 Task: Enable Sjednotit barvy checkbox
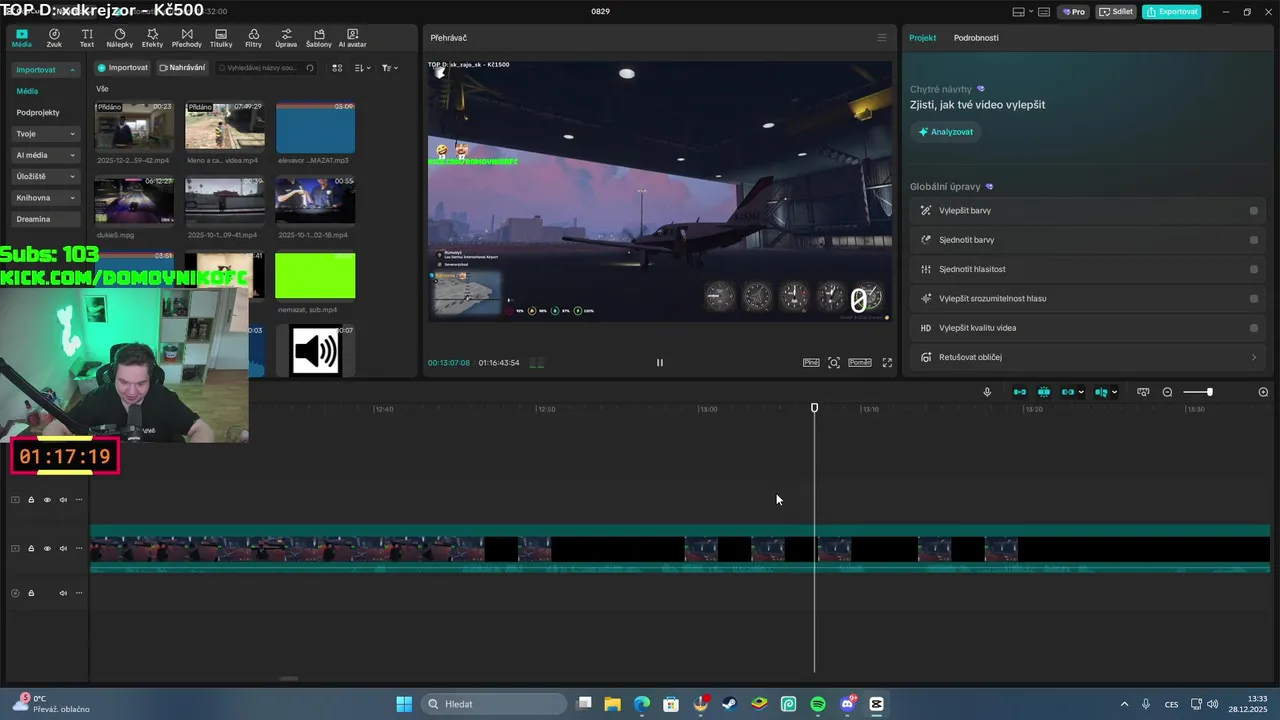[x=1254, y=240]
